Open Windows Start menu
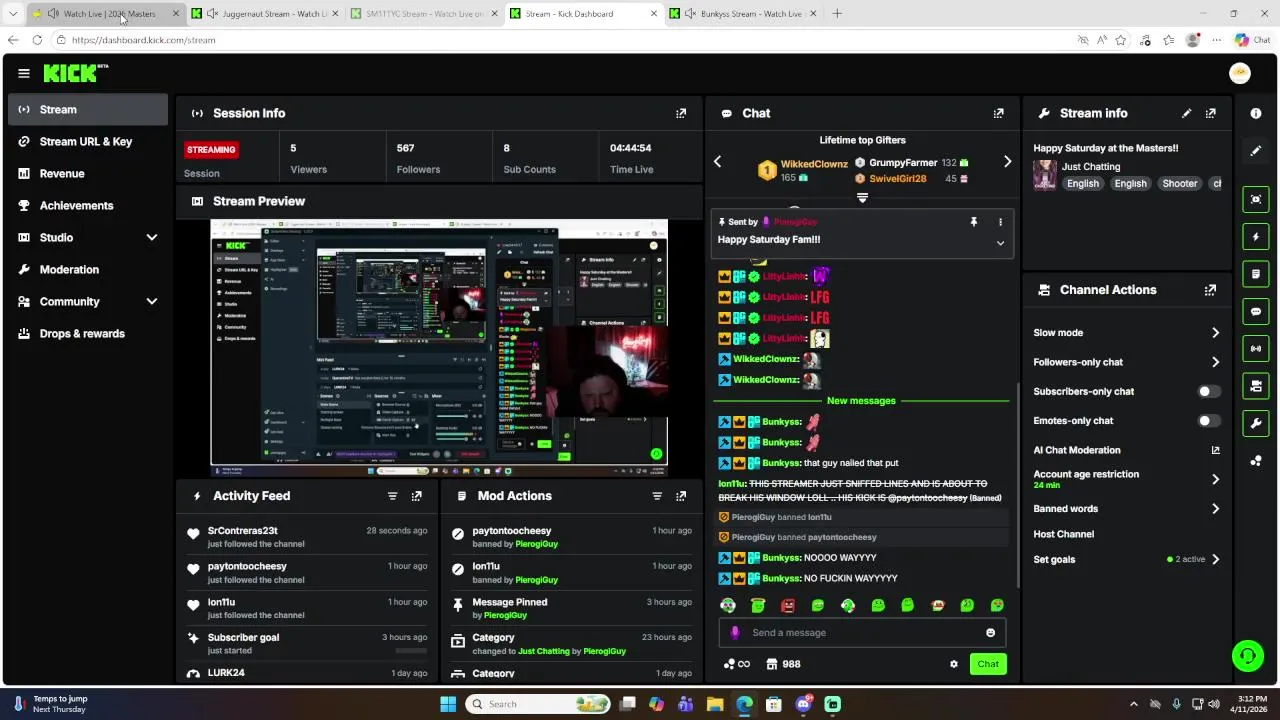Image resolution: width=1280 pixels, height=720 pixels. [448, 704]
